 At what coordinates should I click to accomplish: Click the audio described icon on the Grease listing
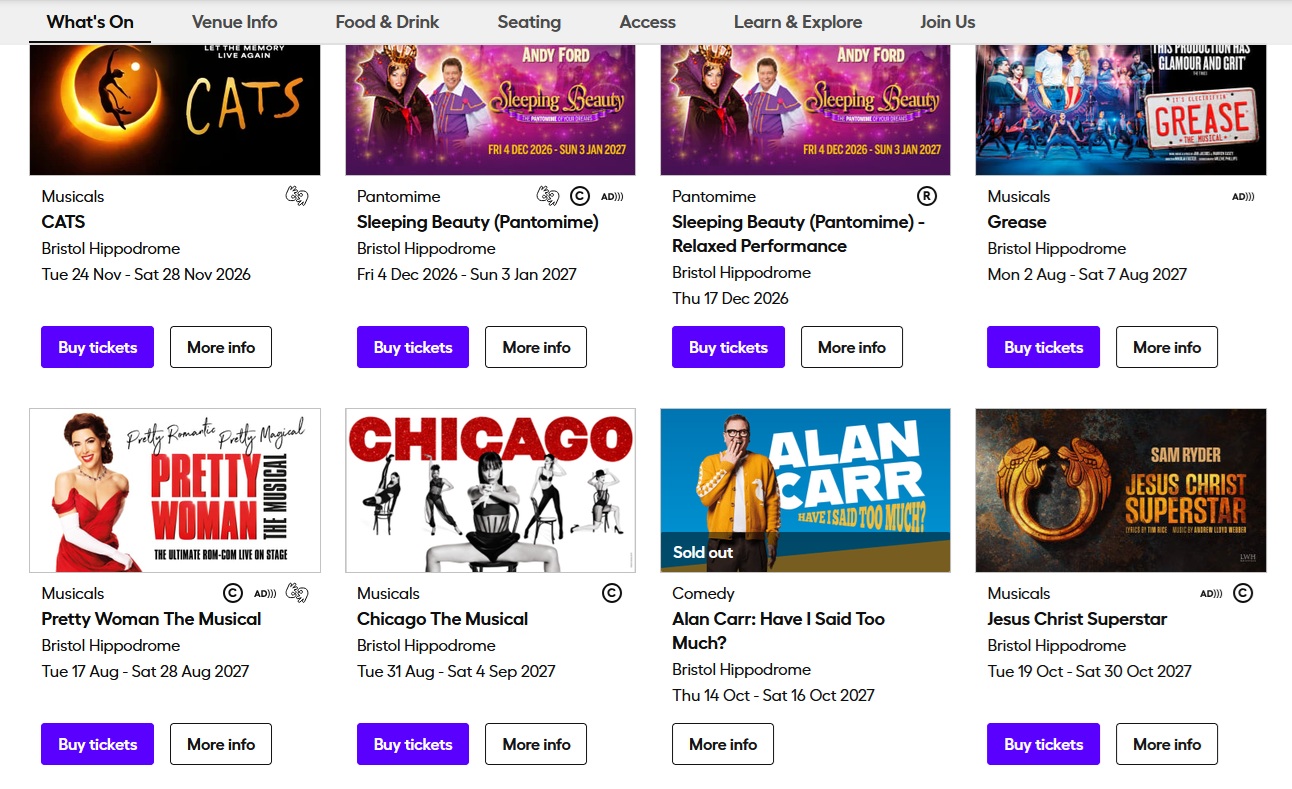[x=1243, y=196]
